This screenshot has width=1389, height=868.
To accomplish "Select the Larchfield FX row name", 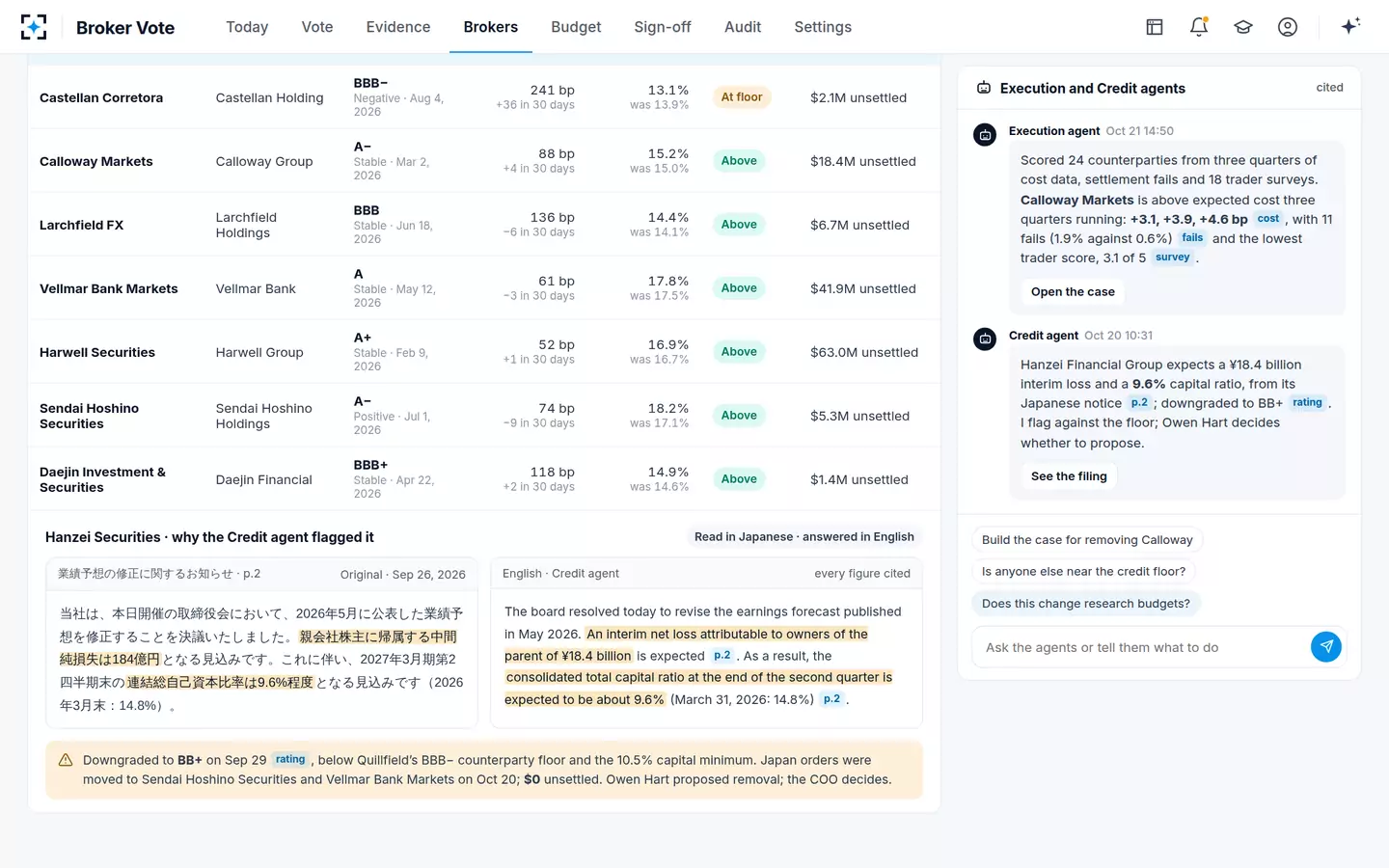I will click(x=82, y=225).
